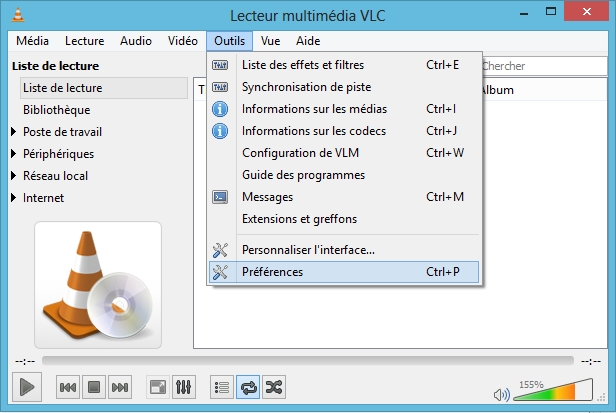Click the track synchronisation menu icon
This screenshot has width=616, height=413.
pyautogui.click(x=220, y=87)
